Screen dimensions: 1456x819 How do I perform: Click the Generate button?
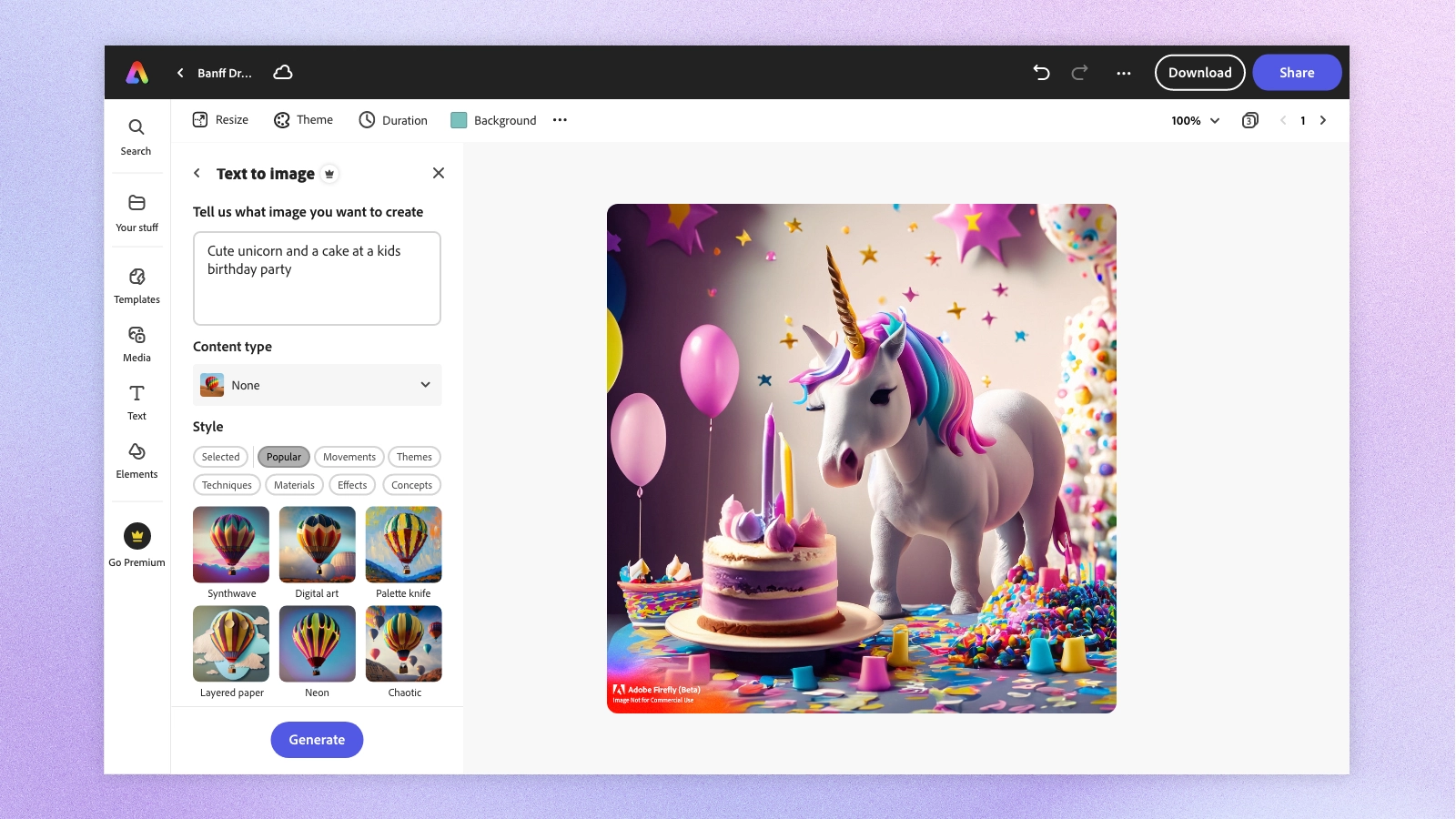pyautogui.click(x=317, y=740)
